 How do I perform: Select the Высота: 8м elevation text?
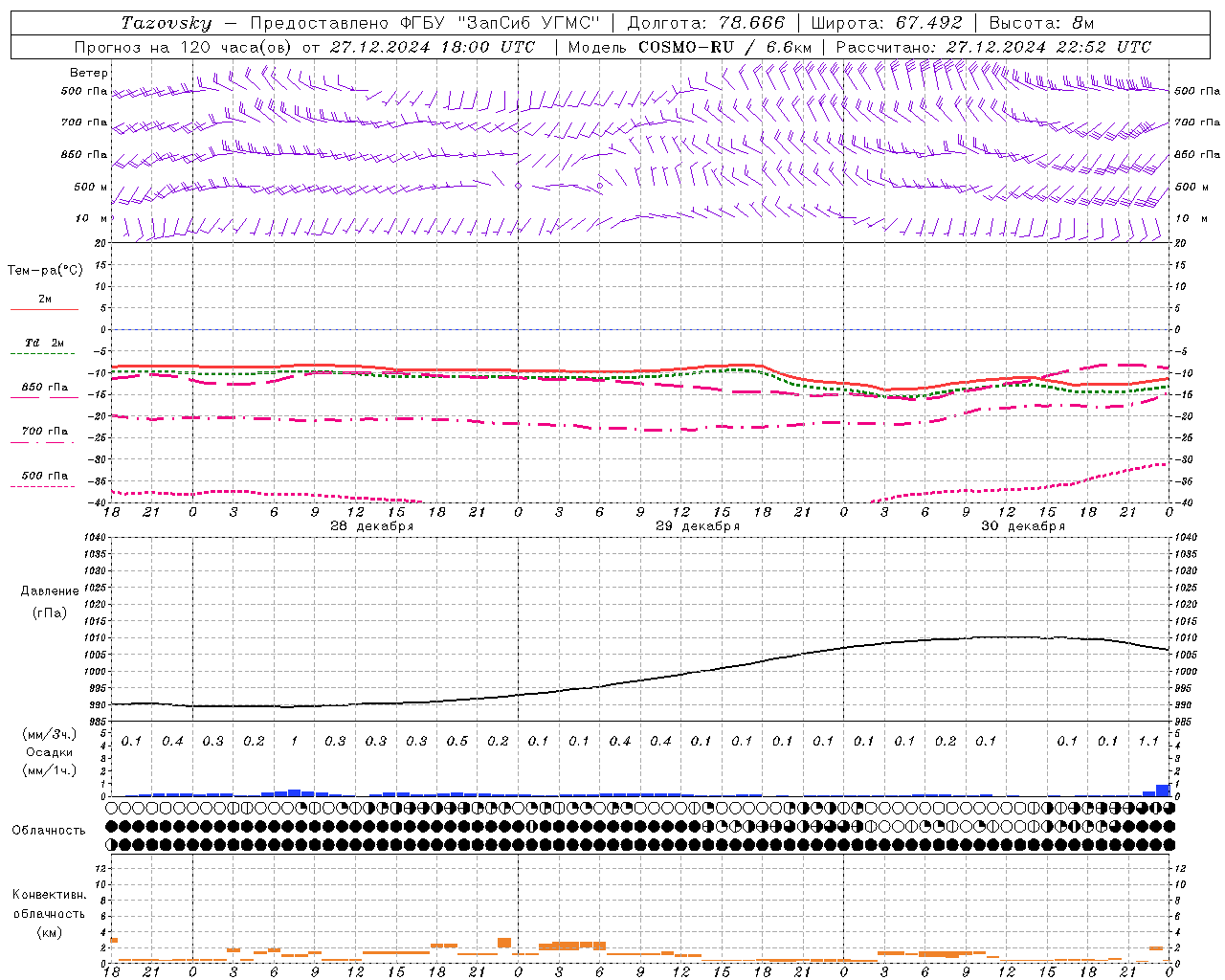1041,23
